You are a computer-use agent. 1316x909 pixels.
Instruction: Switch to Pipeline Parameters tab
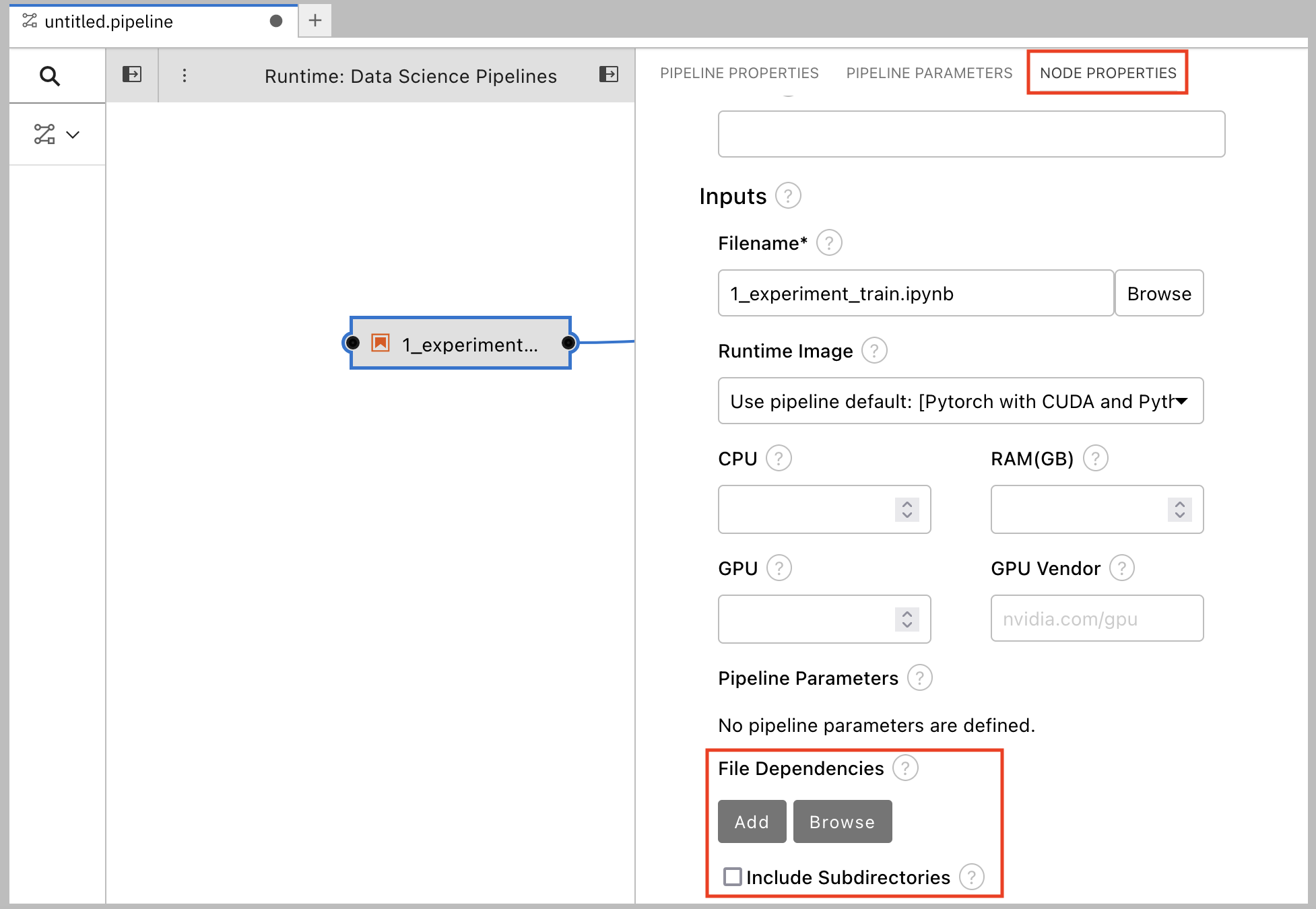click(x=929, y=73)
